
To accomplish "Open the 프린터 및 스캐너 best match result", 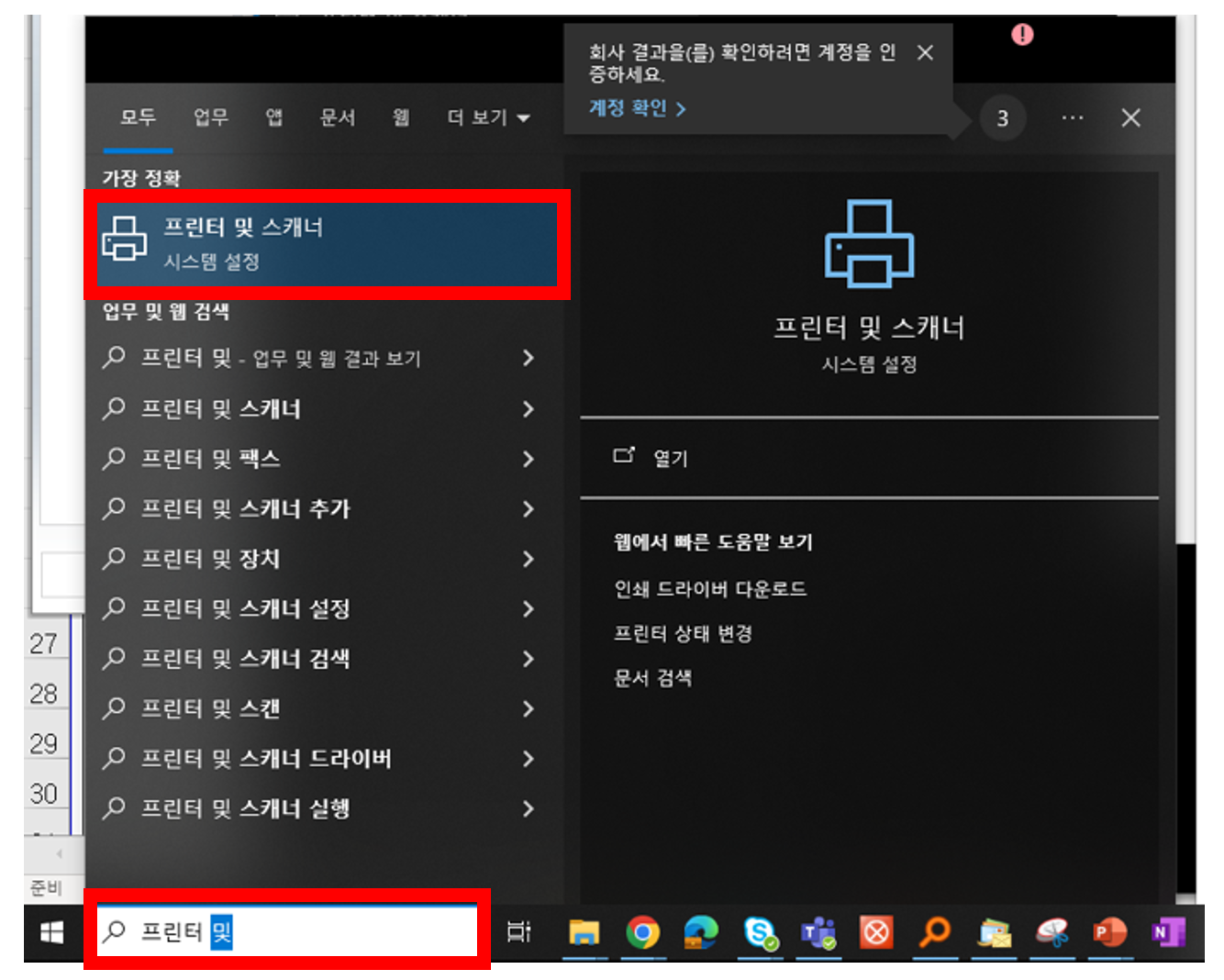I will (x=327, y=245).
